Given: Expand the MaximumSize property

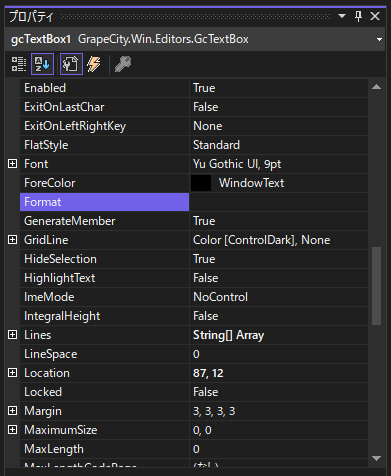Looking at the screenshot, I should [x=12, y=430].
